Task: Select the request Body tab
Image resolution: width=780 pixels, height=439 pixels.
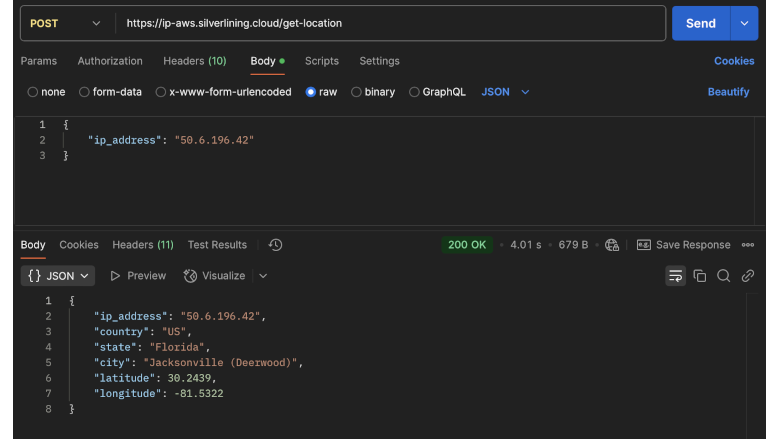Action: (x=267, y=61)
